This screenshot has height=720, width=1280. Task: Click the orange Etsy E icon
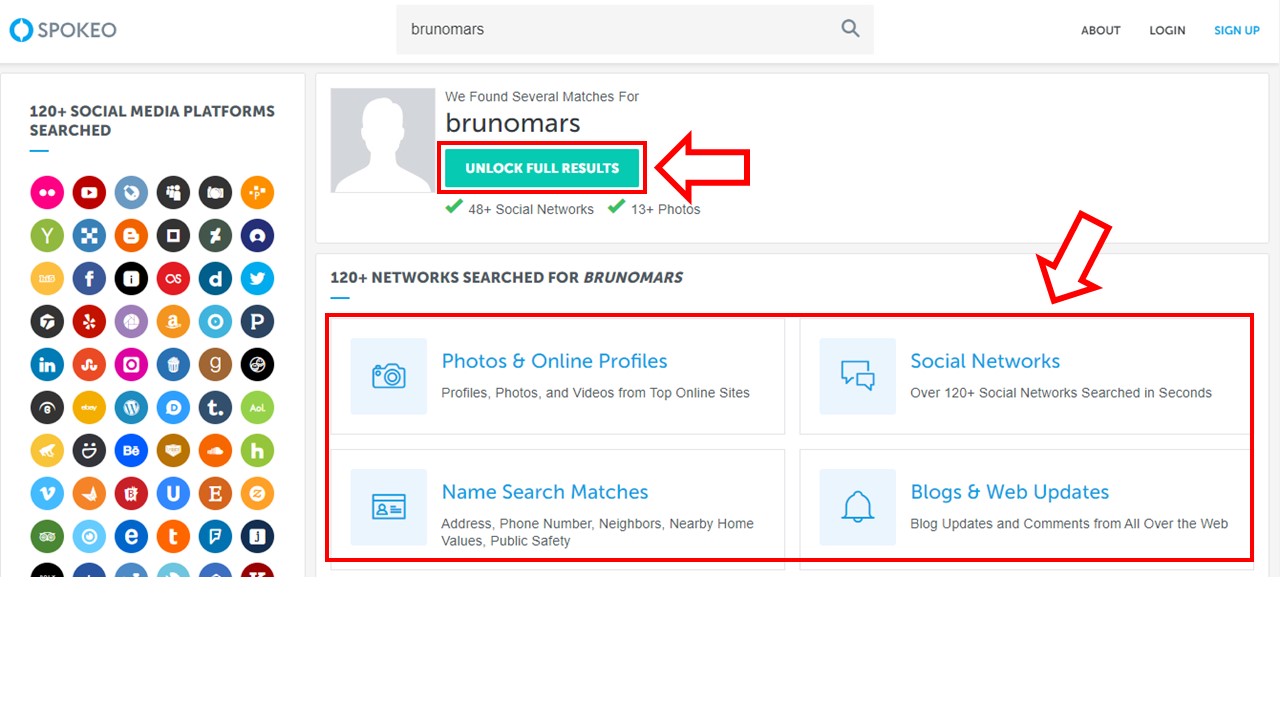[x=215, y=494]
